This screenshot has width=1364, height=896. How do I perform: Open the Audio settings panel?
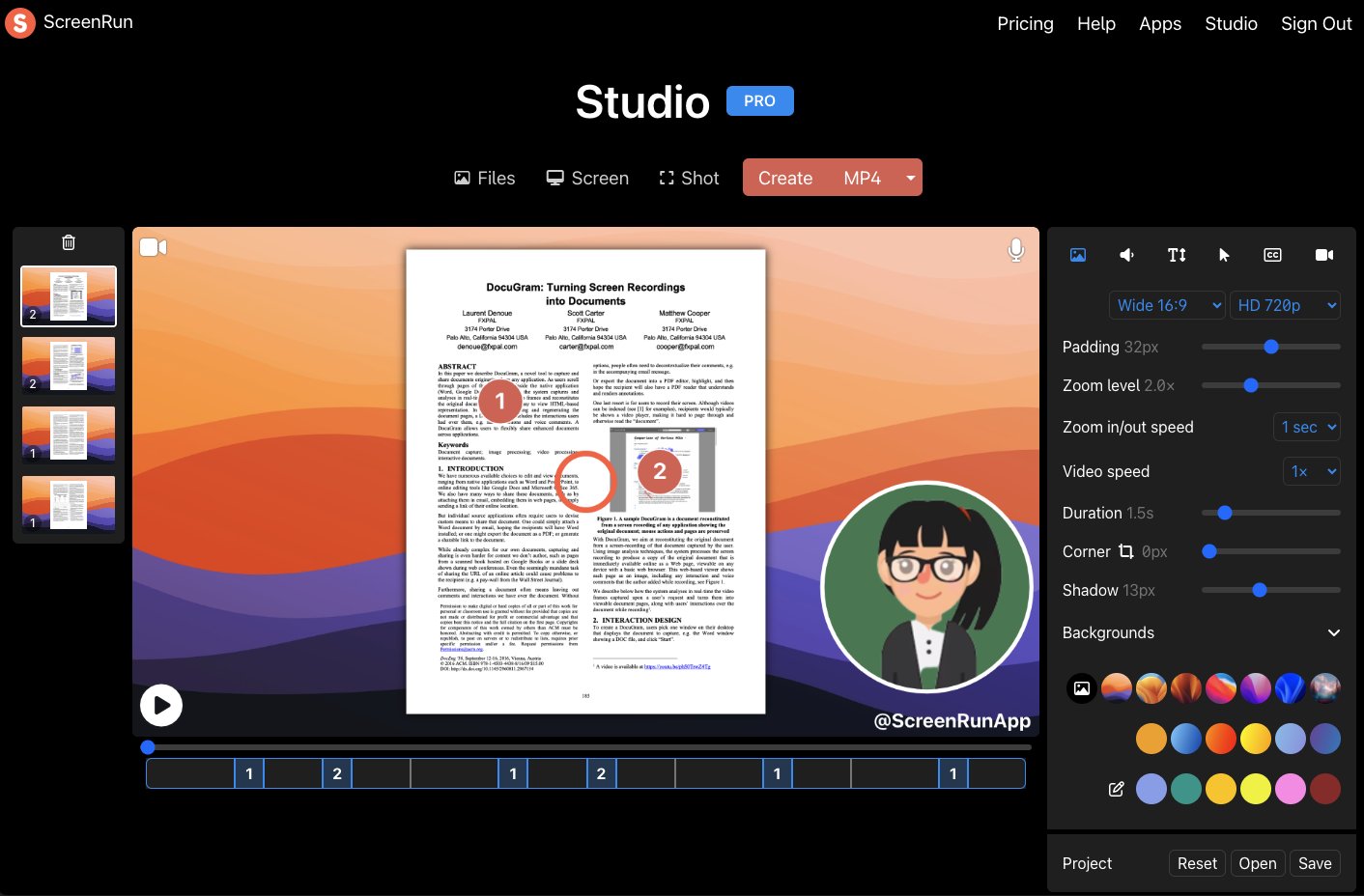[1126, 255]
